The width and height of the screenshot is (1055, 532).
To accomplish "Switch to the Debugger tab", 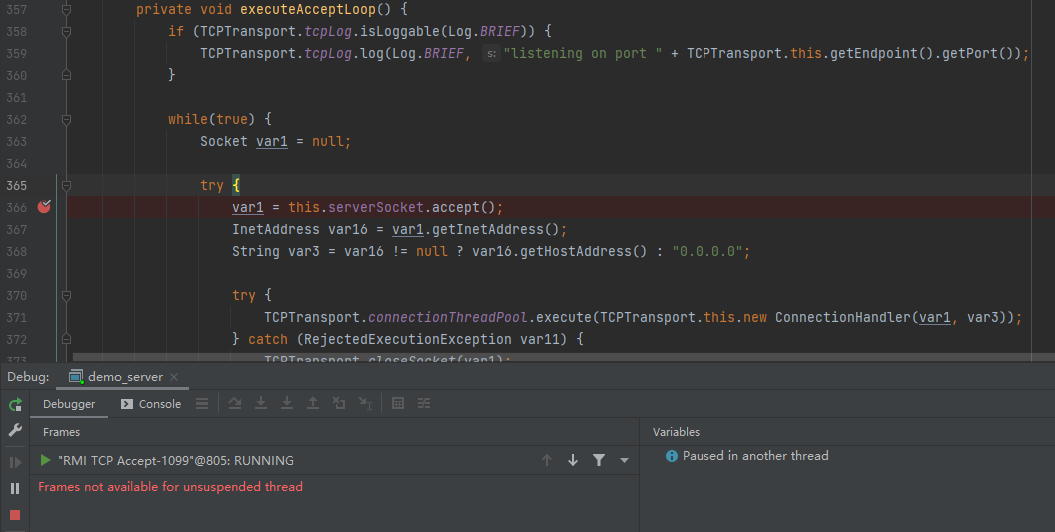I will pyautogui.click(x=69, y=404).
